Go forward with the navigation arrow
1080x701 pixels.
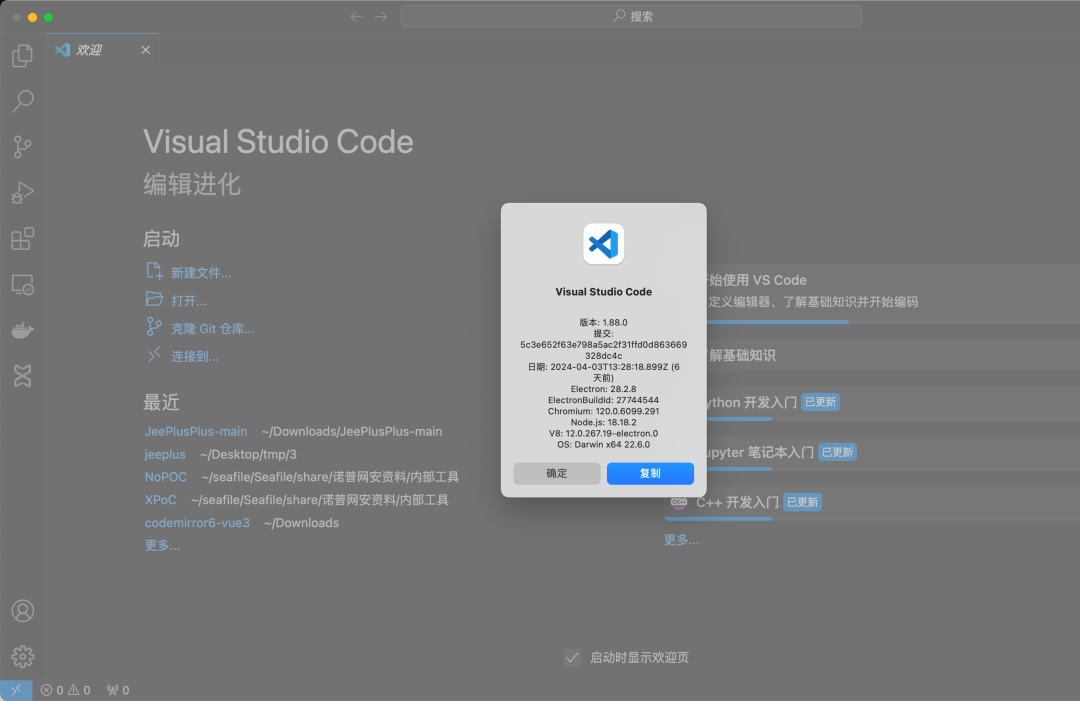[x=382, y=17]
